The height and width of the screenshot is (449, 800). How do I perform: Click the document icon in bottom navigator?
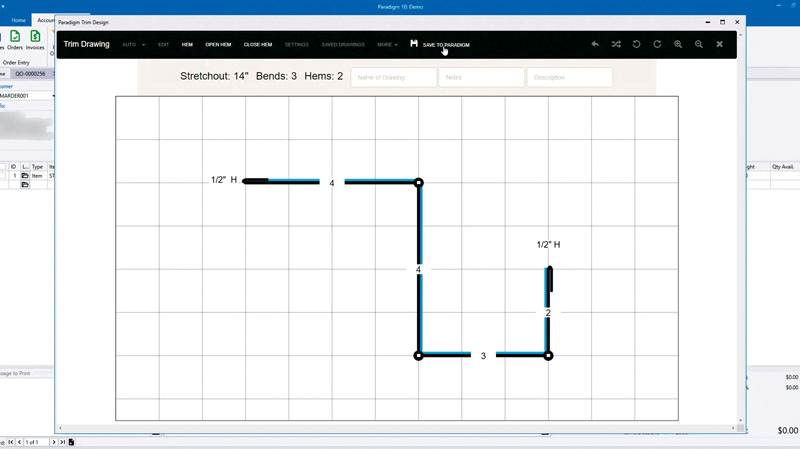tap(71, 442)
